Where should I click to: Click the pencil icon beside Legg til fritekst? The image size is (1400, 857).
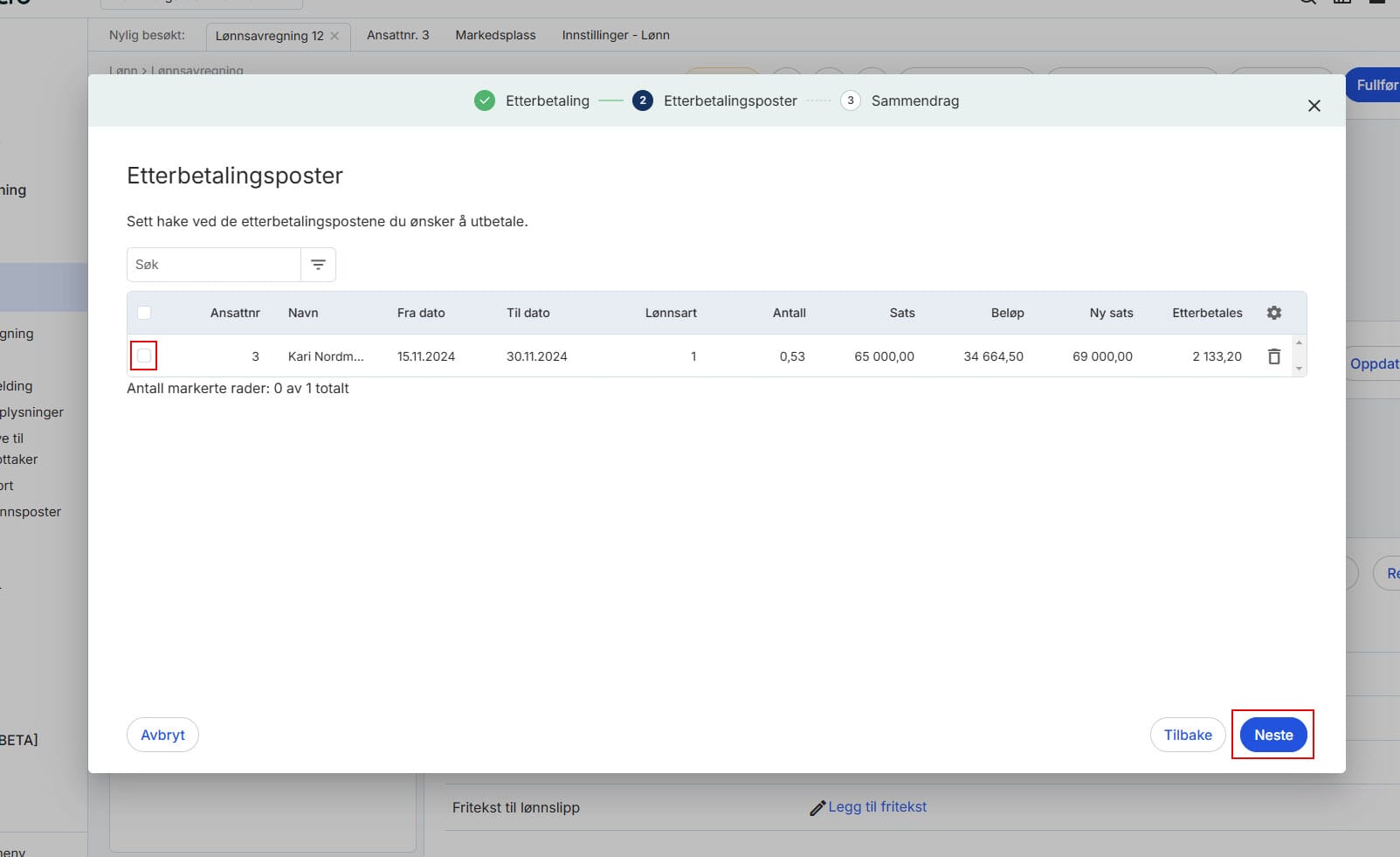(x=817, y=808)
